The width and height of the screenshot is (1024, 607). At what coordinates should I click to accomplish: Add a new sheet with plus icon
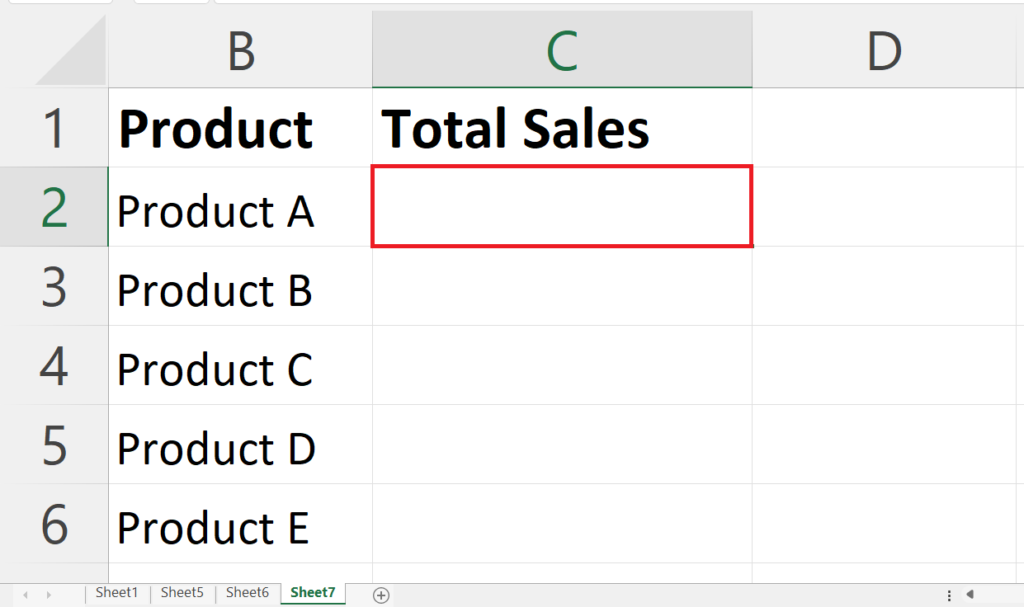[x=381, y=595]
